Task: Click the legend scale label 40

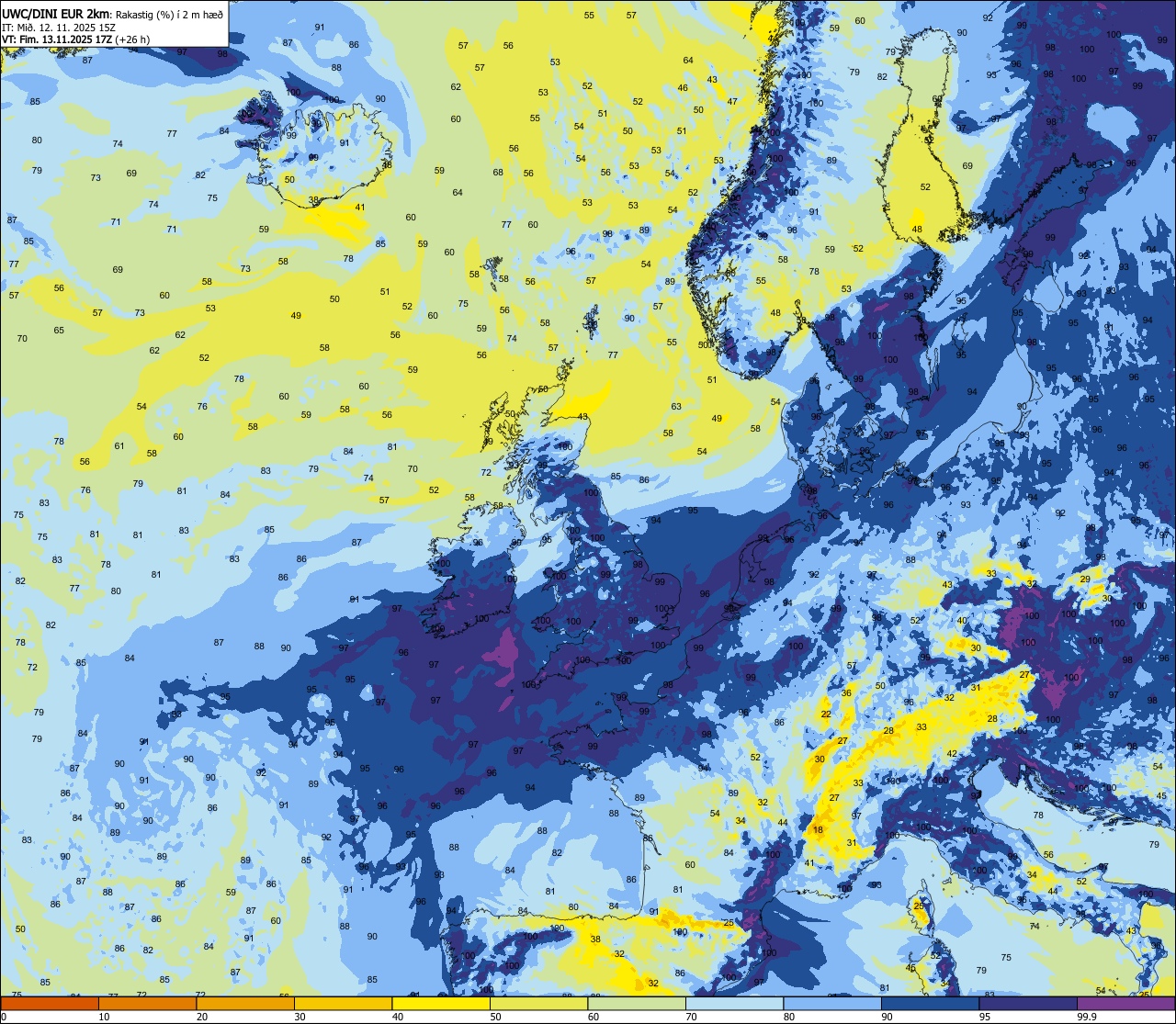Action: (x=398, y=1017)
